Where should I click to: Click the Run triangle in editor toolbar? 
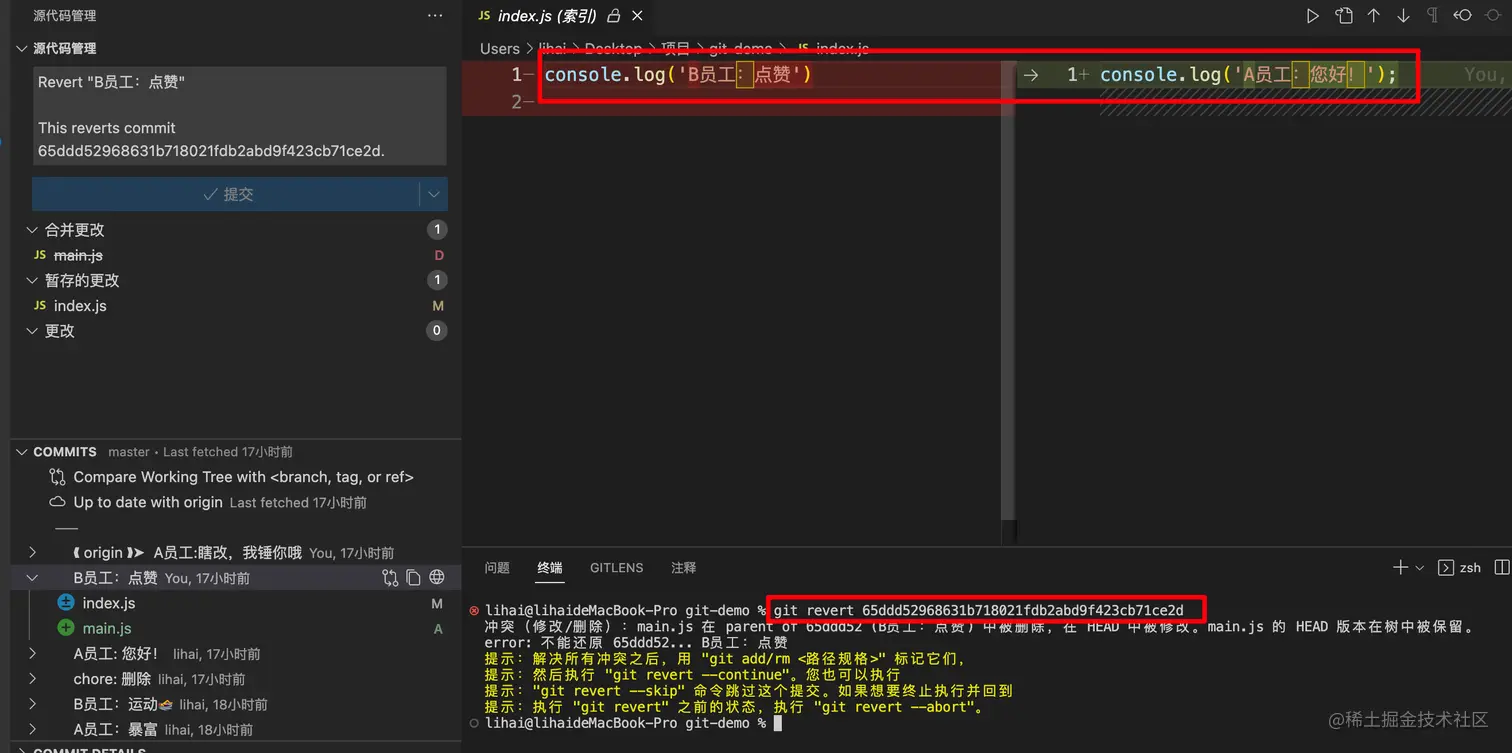(x=1313, y=16)
